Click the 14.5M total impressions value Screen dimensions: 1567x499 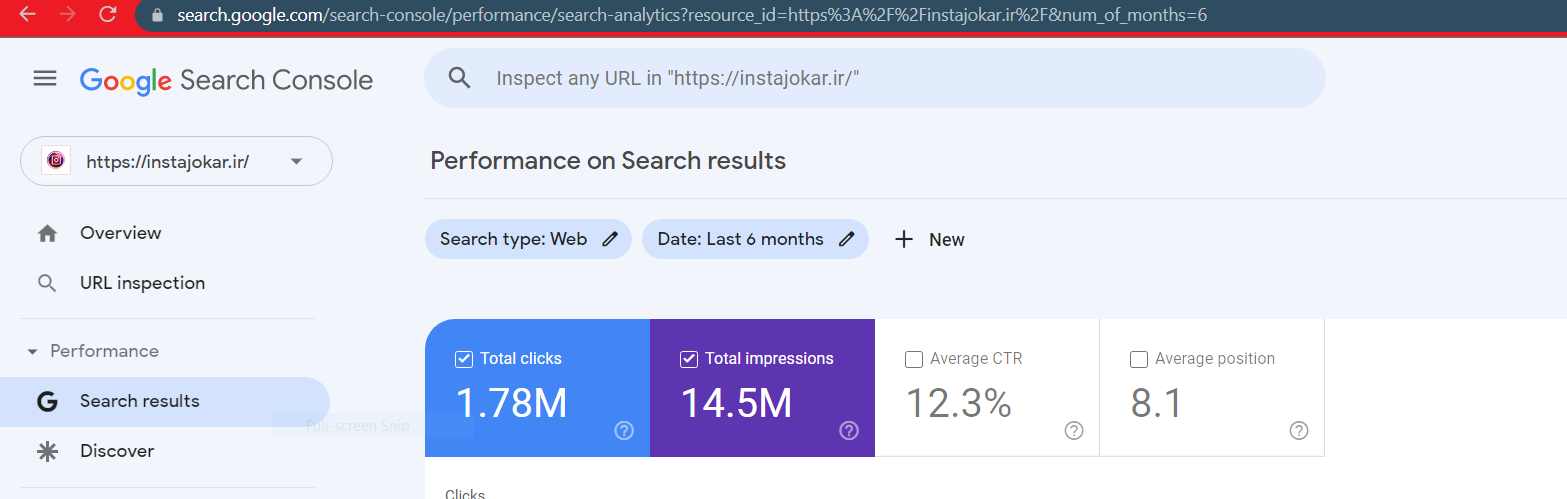[737, 404]
